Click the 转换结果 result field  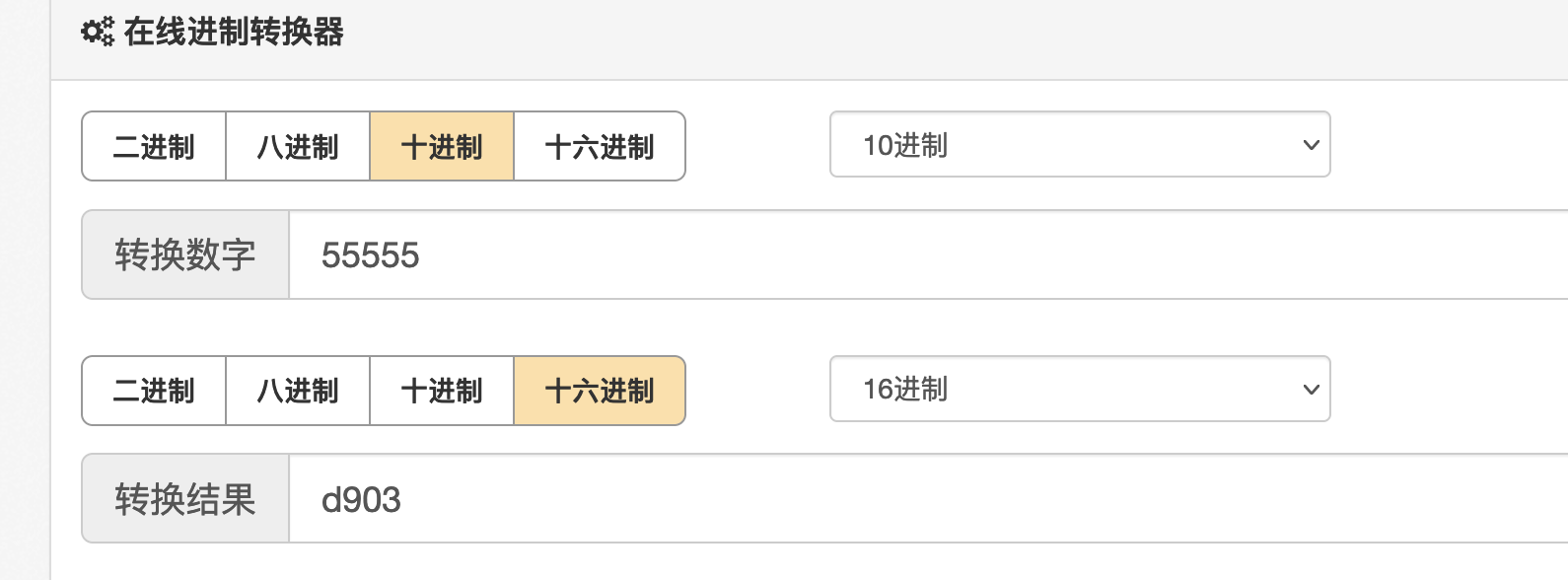coord(690,499)
